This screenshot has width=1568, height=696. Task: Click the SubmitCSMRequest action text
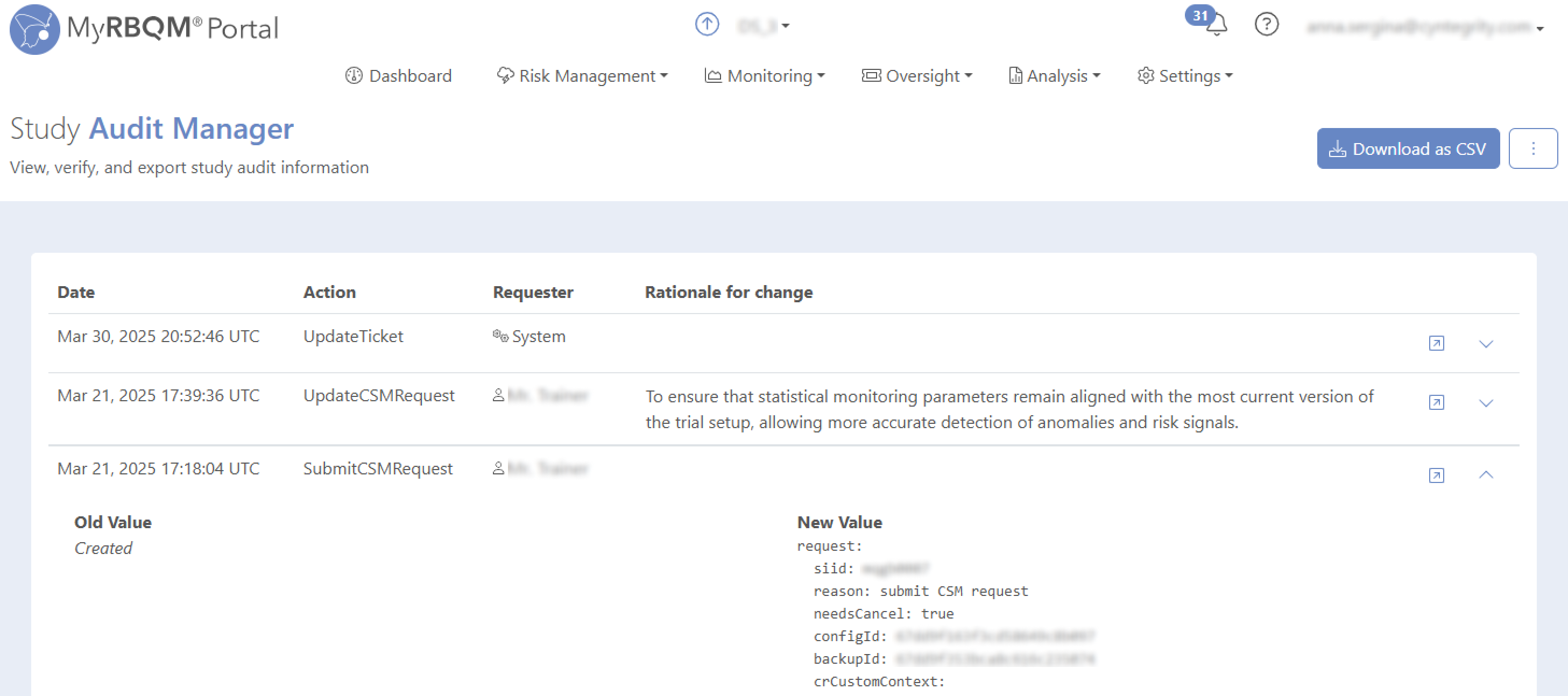point(377,468)
